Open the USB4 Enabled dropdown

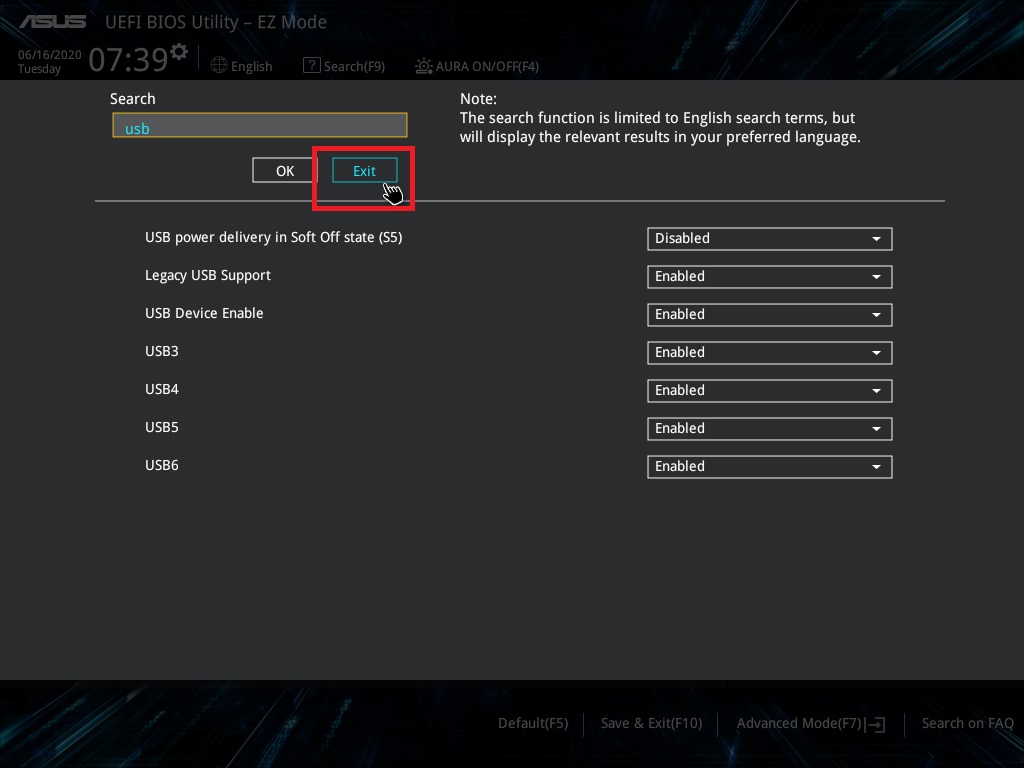click(769, 390)
